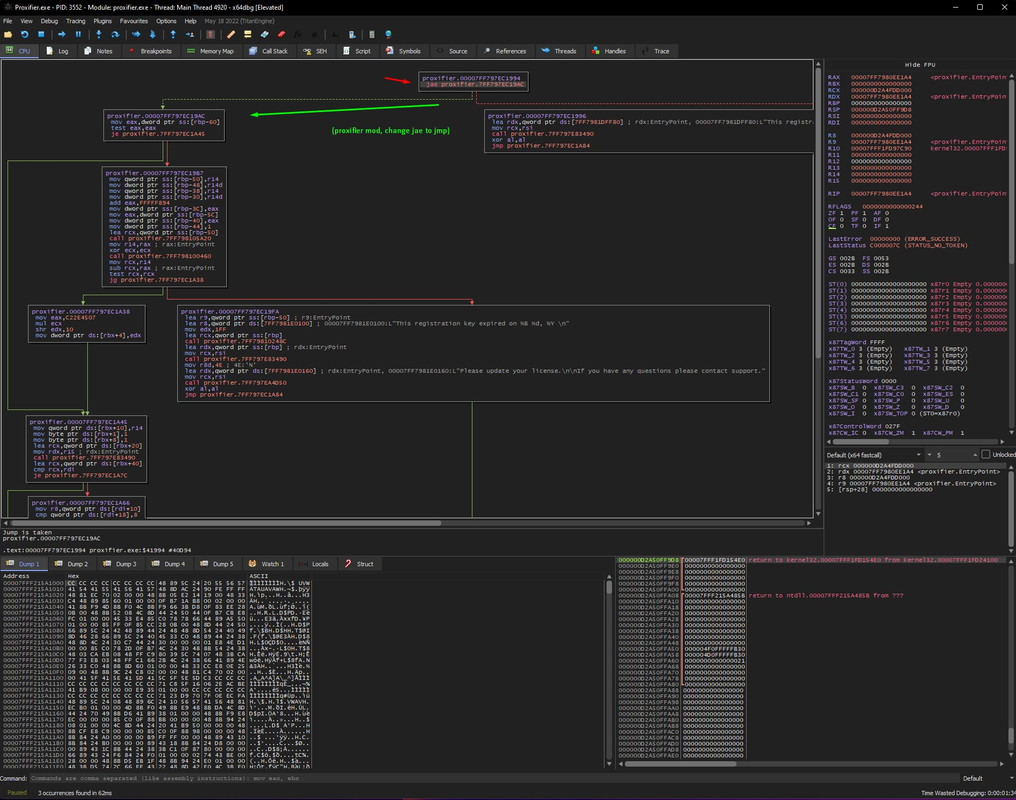Click the command input field
This screenshot has height=800, width=1016.
pyautogui.click(x=494, y=779)
